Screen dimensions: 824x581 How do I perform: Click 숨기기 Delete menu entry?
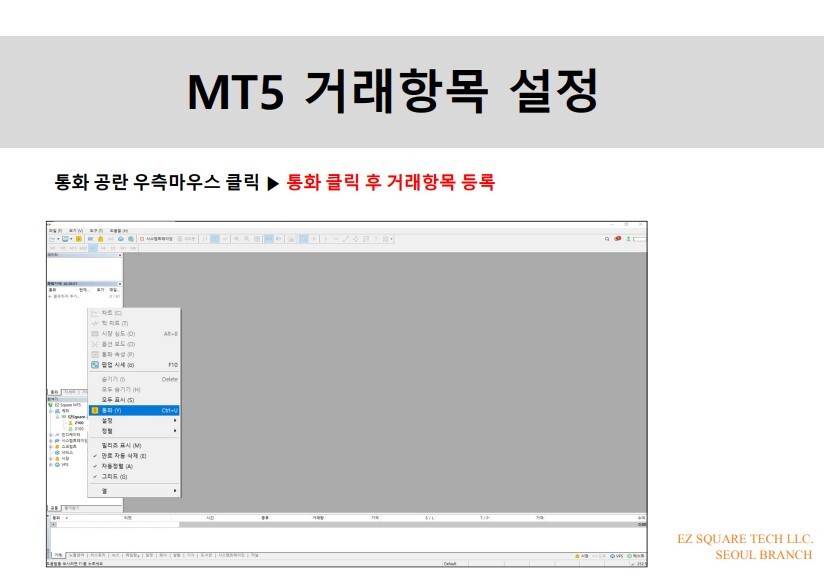coord(134,379)
